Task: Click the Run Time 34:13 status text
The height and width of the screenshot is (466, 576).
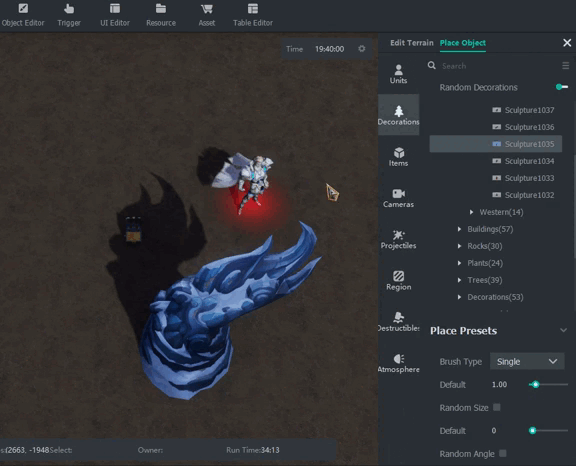Action: (x=253, y=450)
